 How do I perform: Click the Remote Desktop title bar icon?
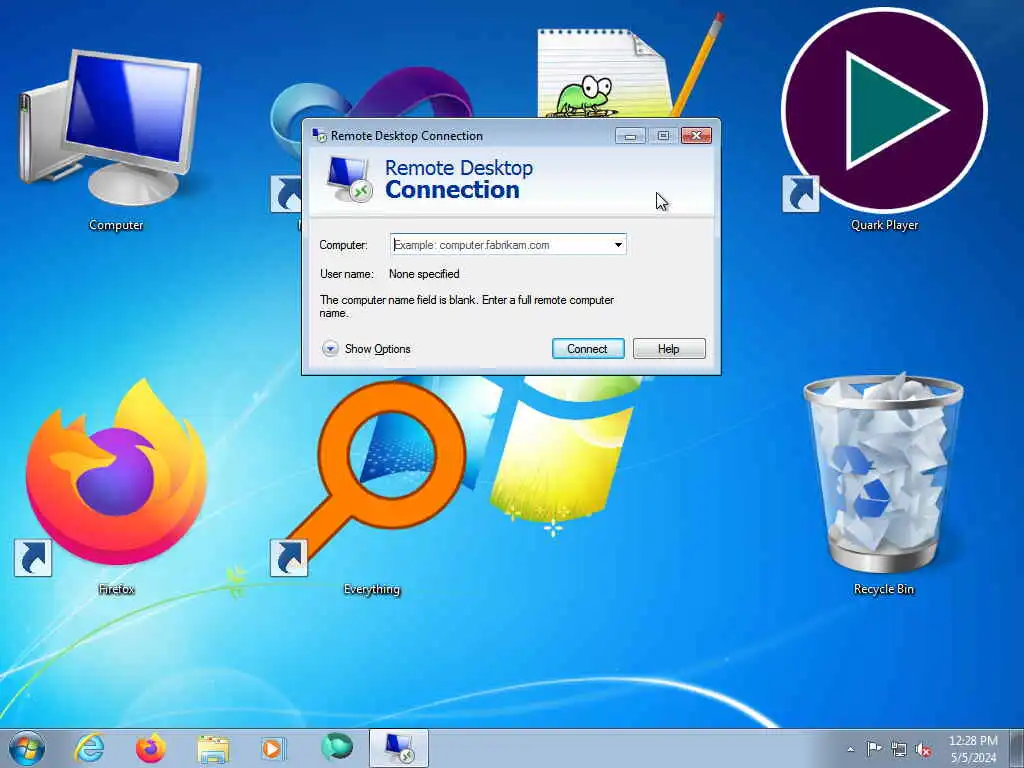(319, 135)
